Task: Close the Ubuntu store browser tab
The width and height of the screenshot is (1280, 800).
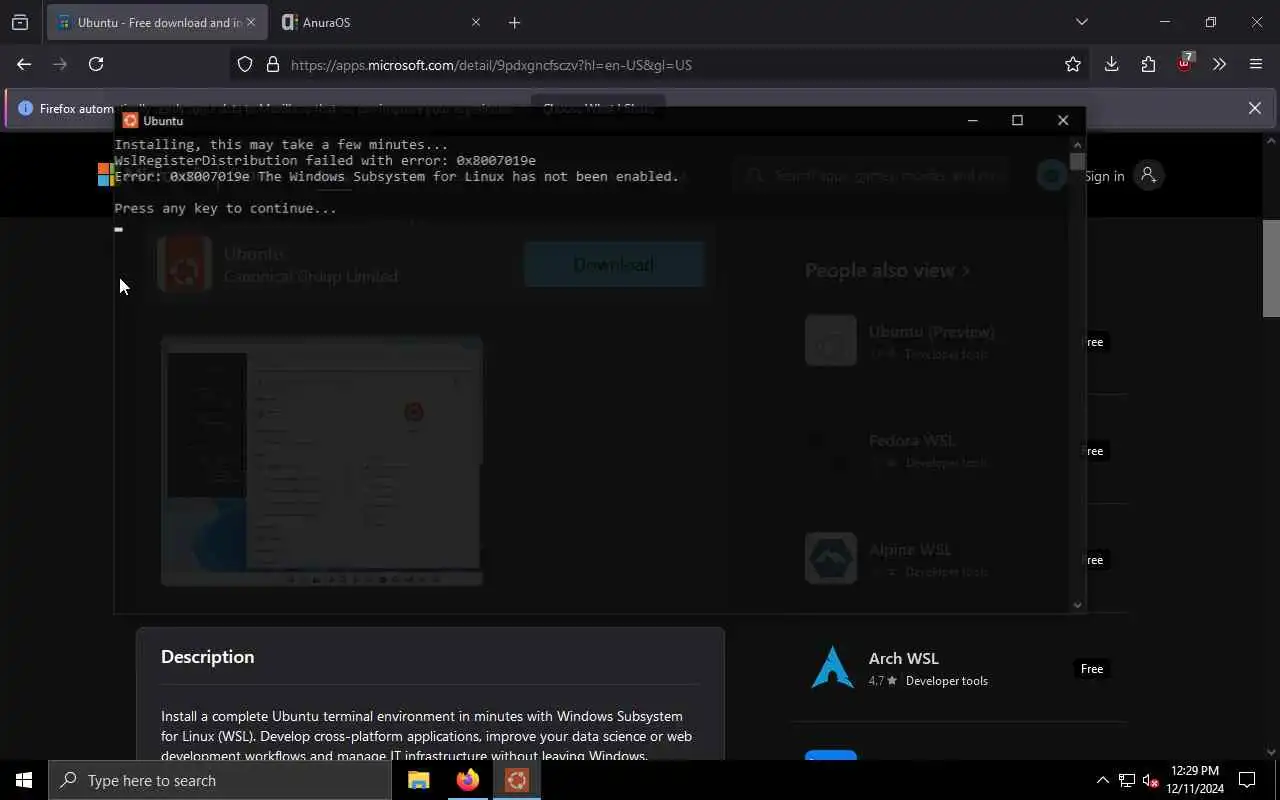Action: 251,22
